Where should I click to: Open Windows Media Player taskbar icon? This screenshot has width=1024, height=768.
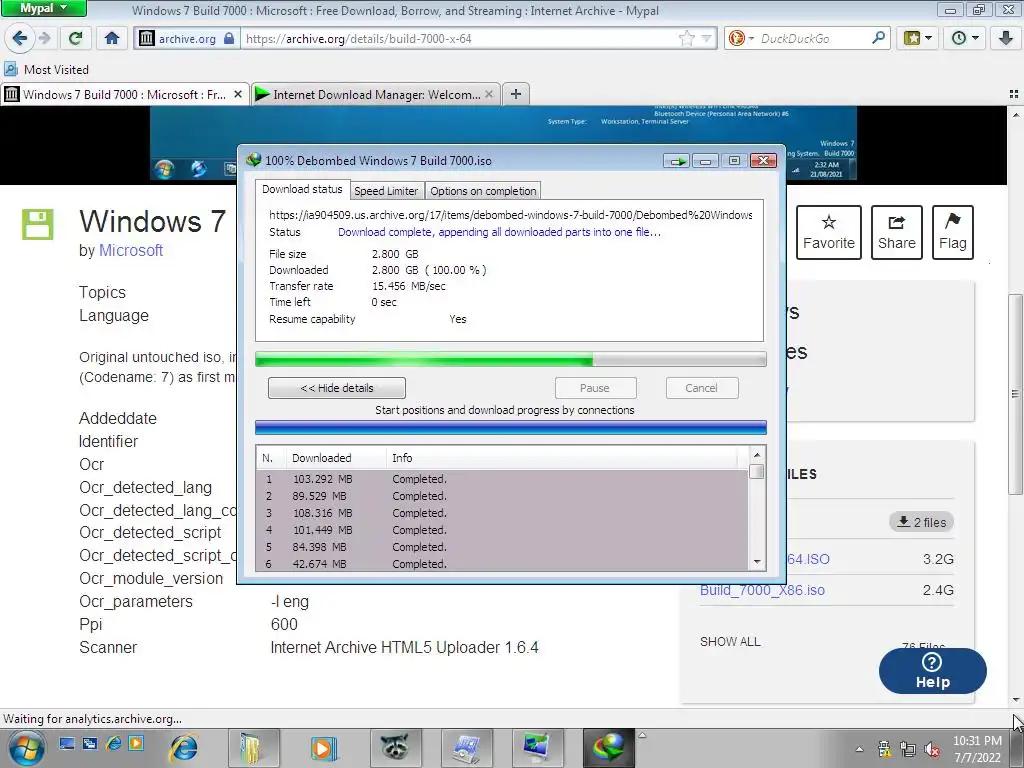(323, 748)
